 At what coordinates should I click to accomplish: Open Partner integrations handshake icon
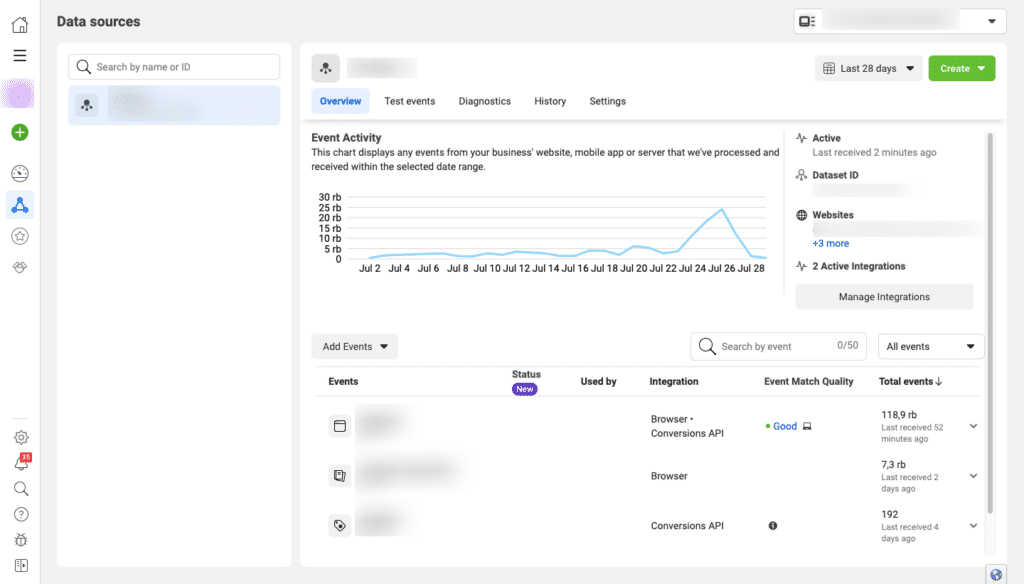[x=20, y=267]
